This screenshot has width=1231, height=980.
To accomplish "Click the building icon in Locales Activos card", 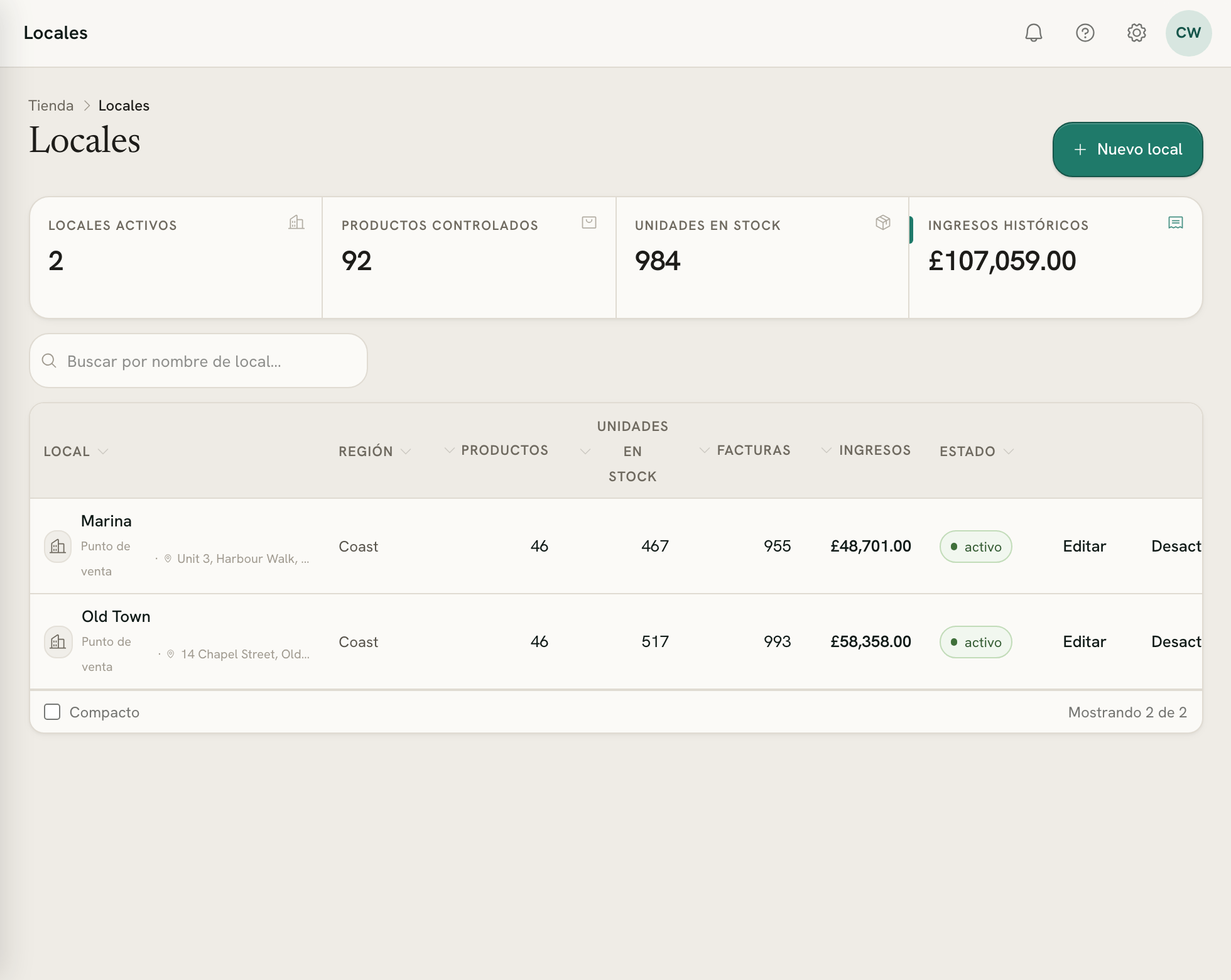I will point(296,222).
